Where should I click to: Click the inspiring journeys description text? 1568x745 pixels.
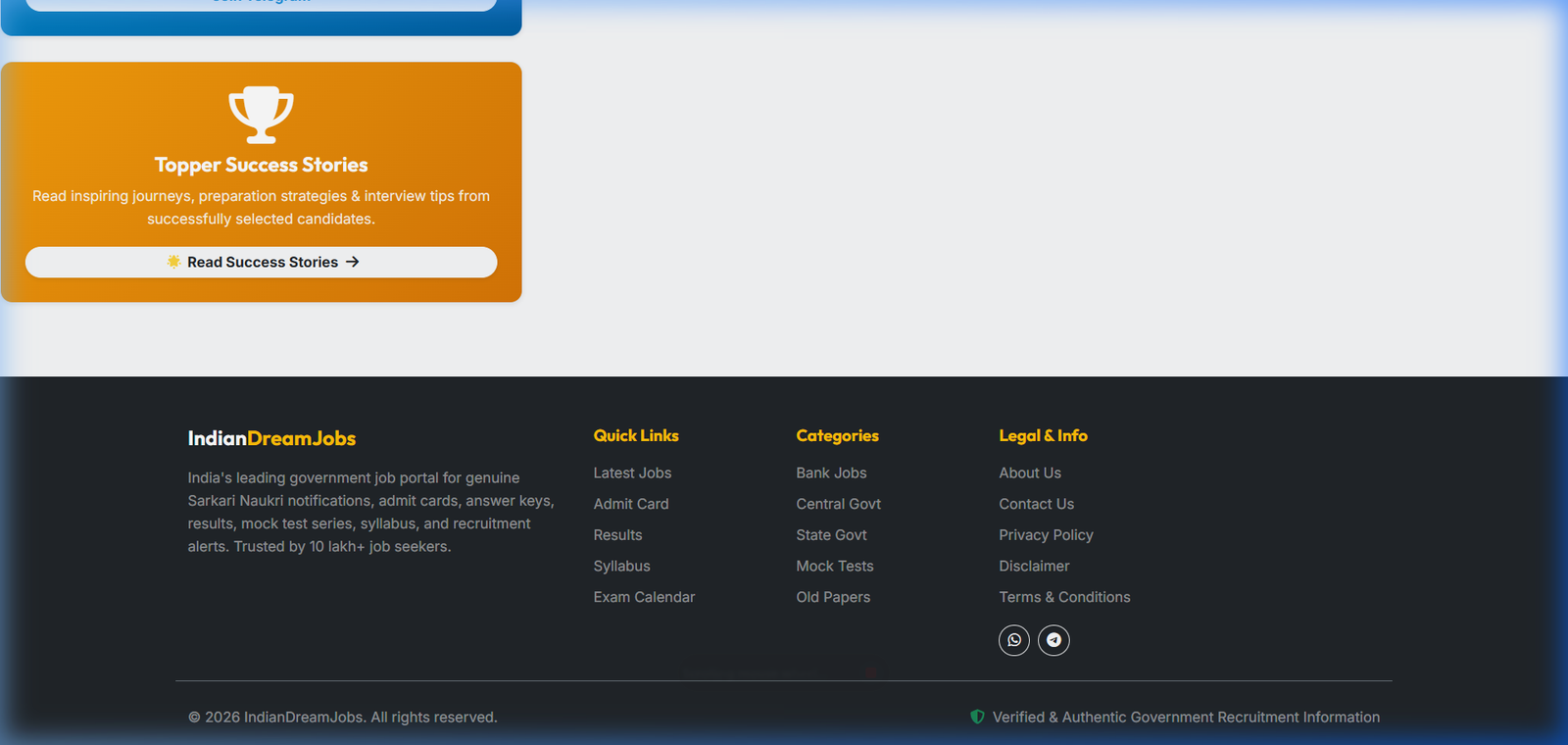[x=261, y=208]
